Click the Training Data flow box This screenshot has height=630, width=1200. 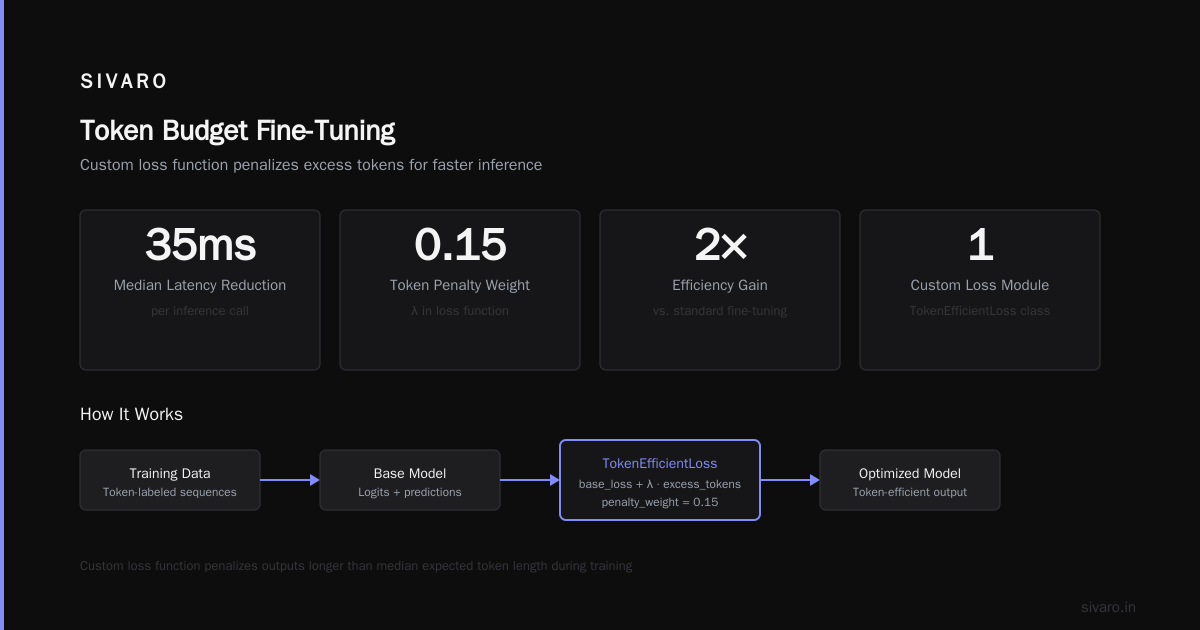tap(170, 480)
